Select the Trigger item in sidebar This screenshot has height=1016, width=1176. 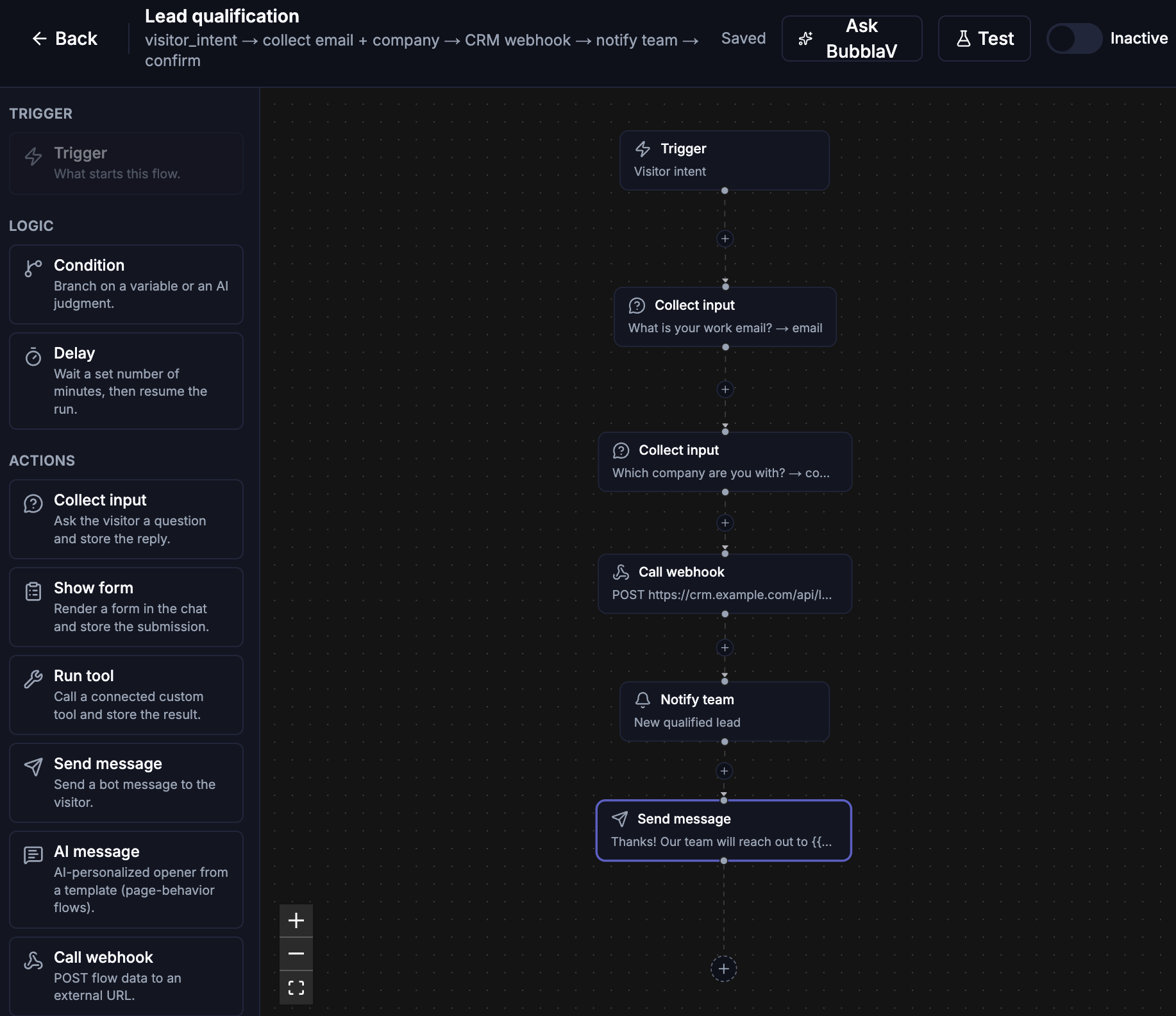(126, 164)
